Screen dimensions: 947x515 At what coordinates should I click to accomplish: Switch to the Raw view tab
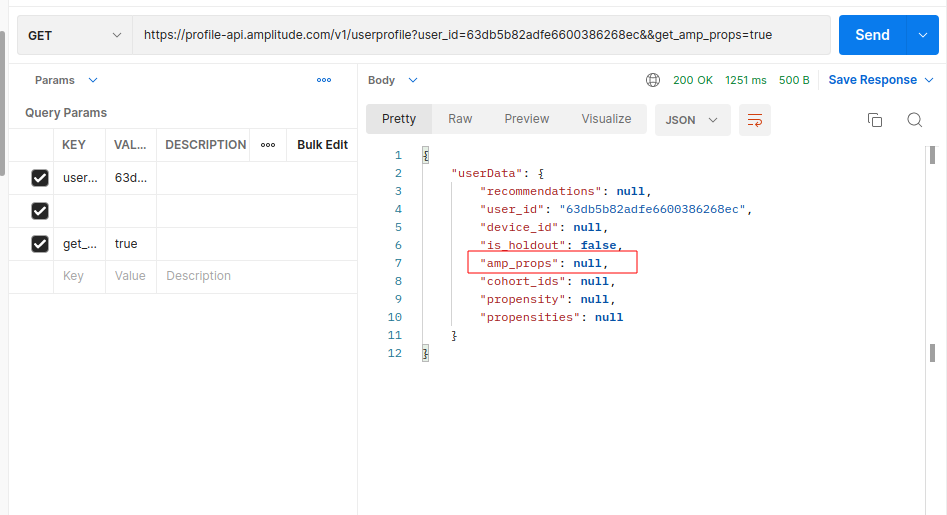coord(460,119)
